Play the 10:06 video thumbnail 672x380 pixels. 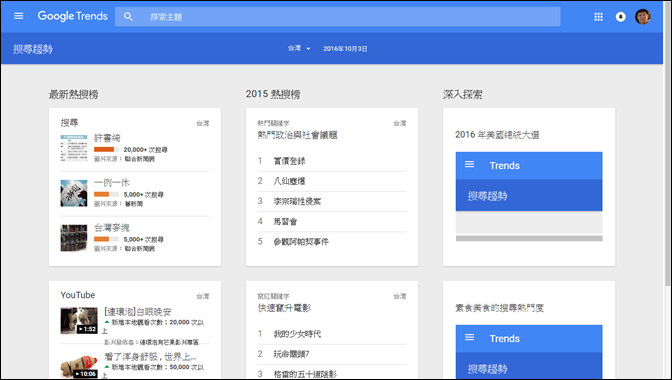pos(79,366)
